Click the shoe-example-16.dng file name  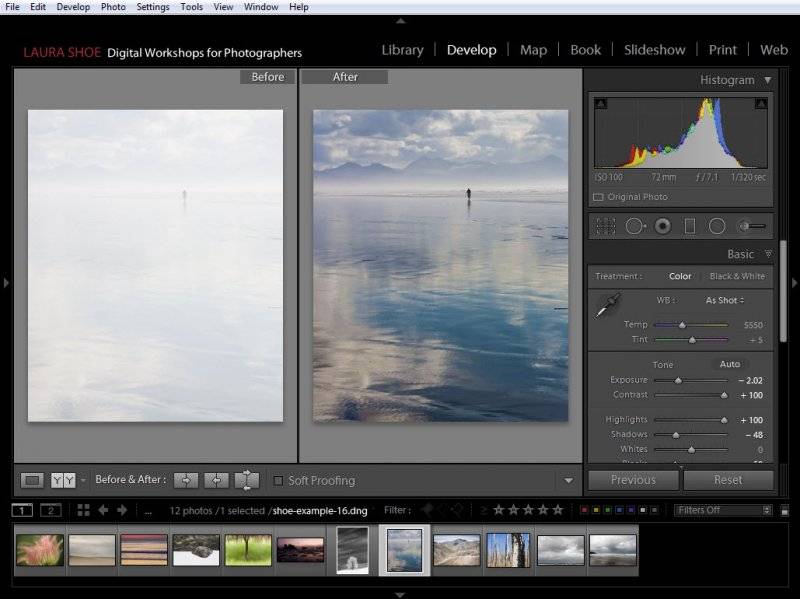tap(320, 511)
